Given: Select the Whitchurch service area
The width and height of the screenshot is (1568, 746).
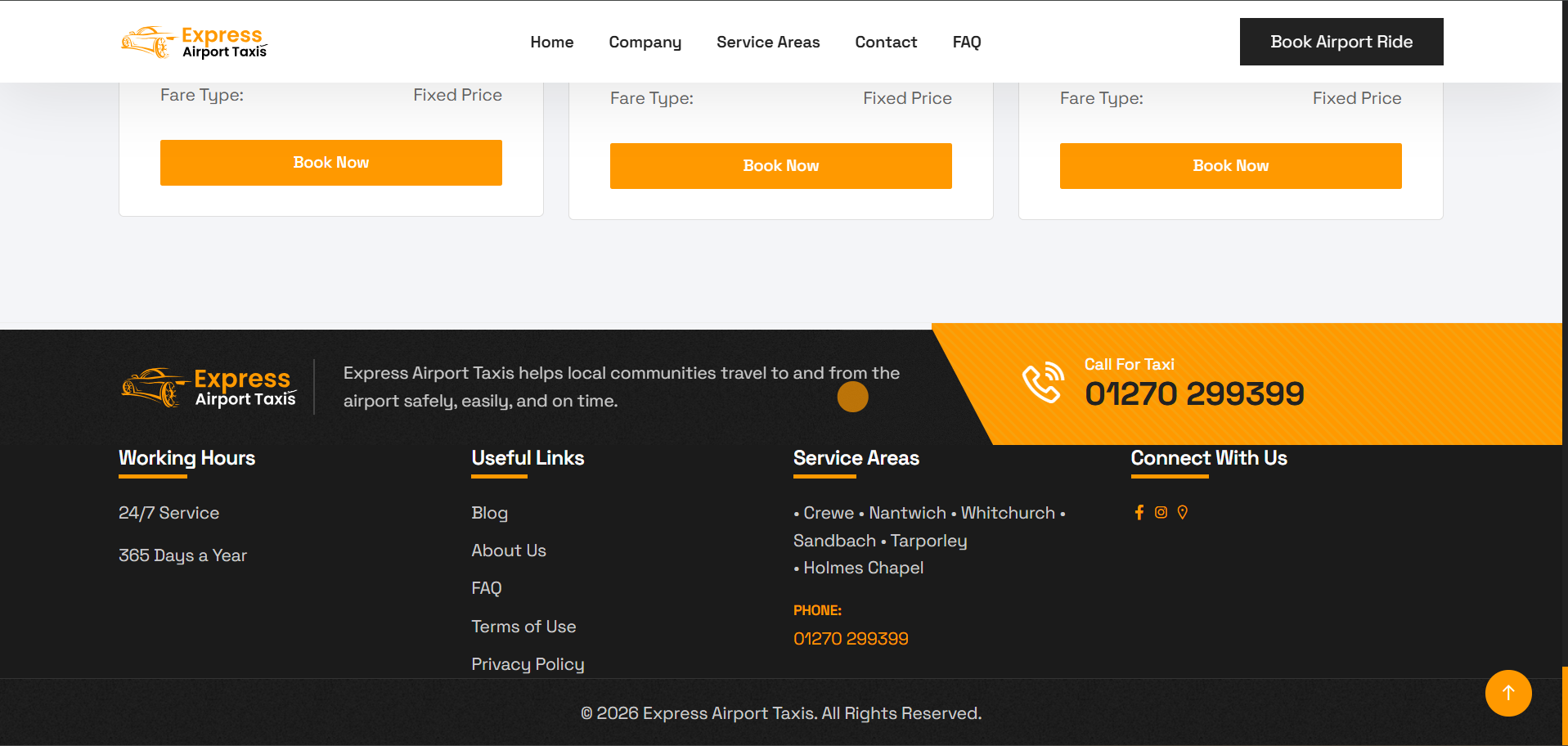Looking at the screenshot, I should (1008, 513).
